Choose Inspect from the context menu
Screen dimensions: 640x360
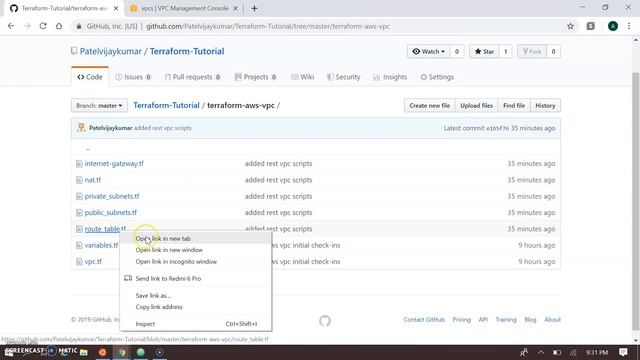(196, 324)
